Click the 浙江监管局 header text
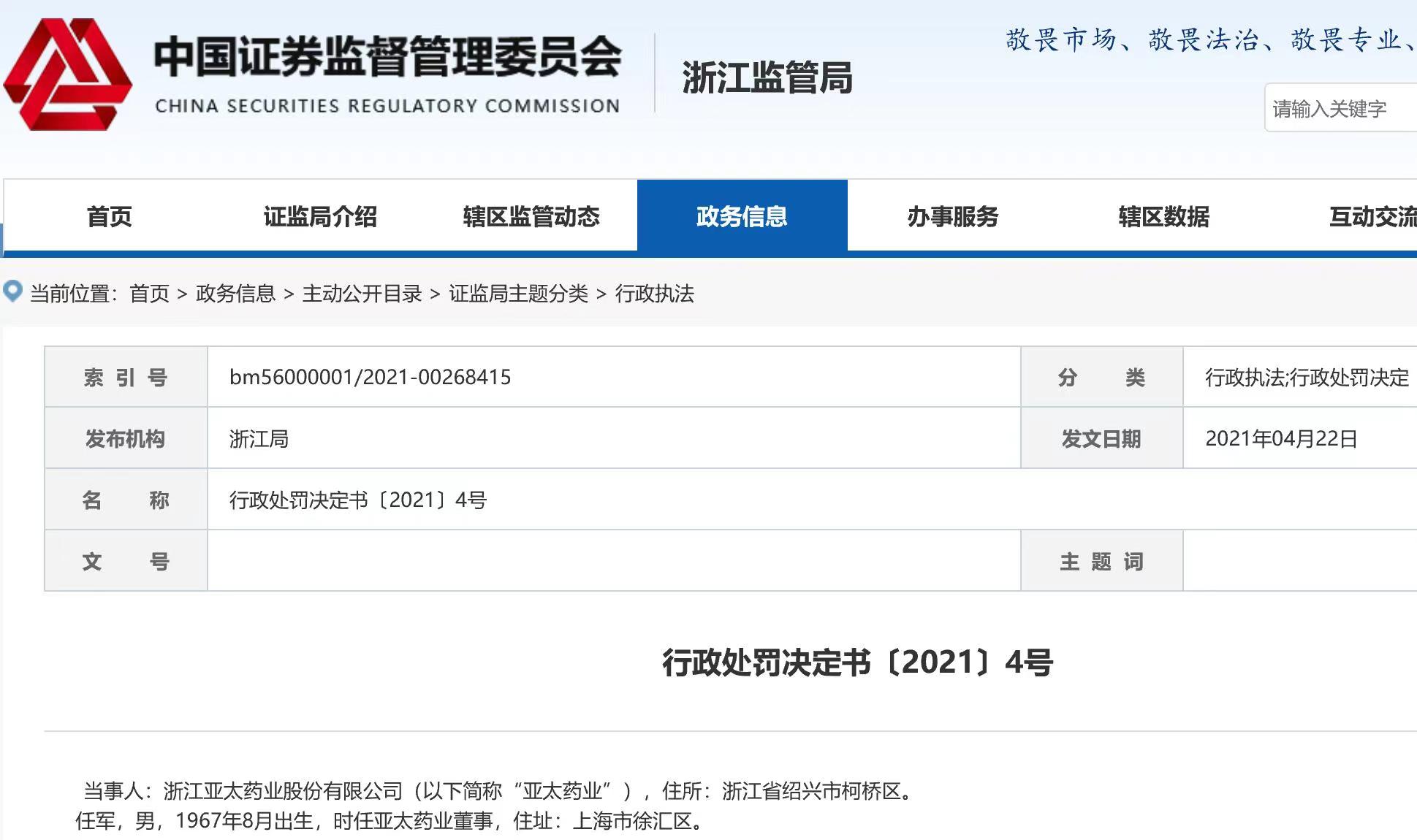1417x840 pixels. [x=767, y=77]
